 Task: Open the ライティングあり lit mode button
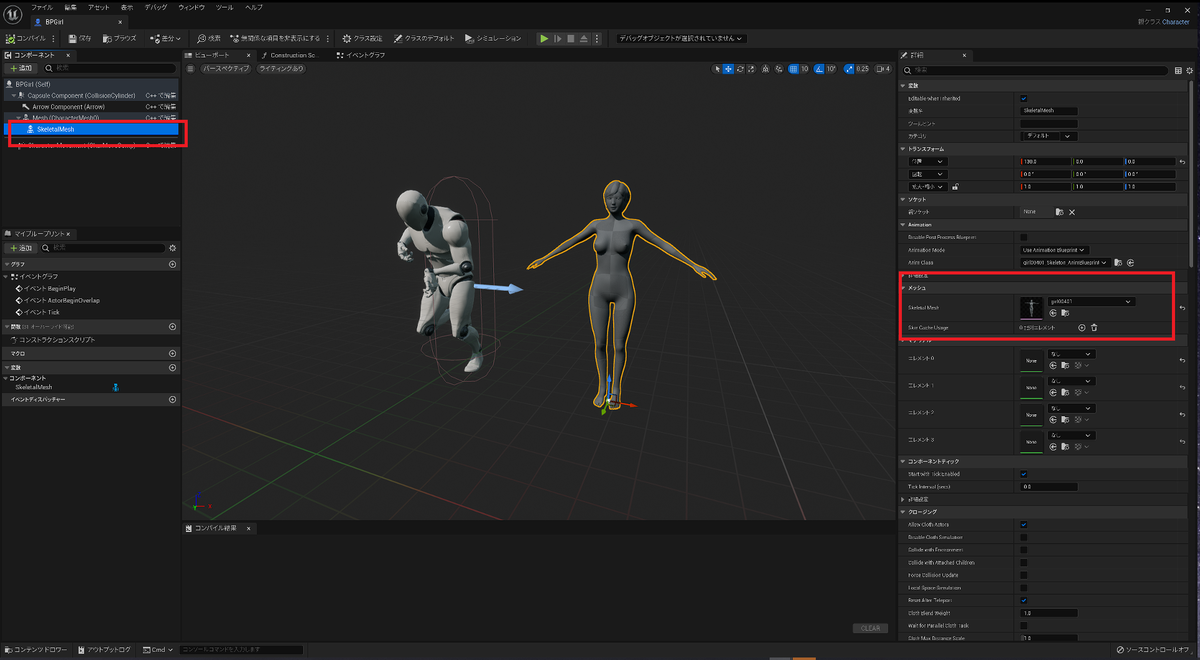pos(282,69)
